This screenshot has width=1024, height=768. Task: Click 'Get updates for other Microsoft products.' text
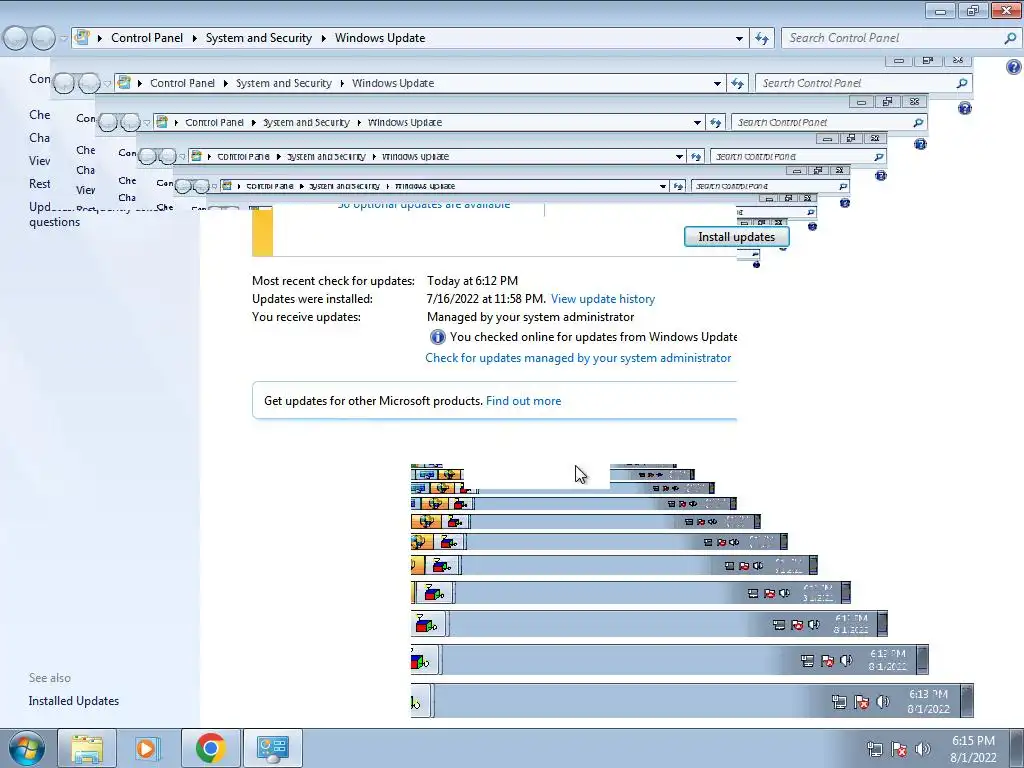pos(373,401)
